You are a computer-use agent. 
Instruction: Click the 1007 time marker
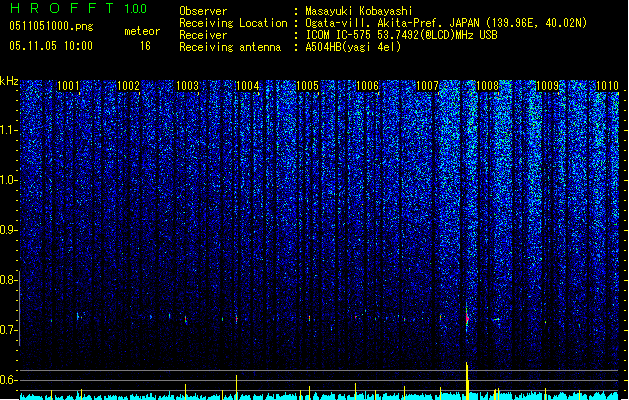click(x=428, y=85)
